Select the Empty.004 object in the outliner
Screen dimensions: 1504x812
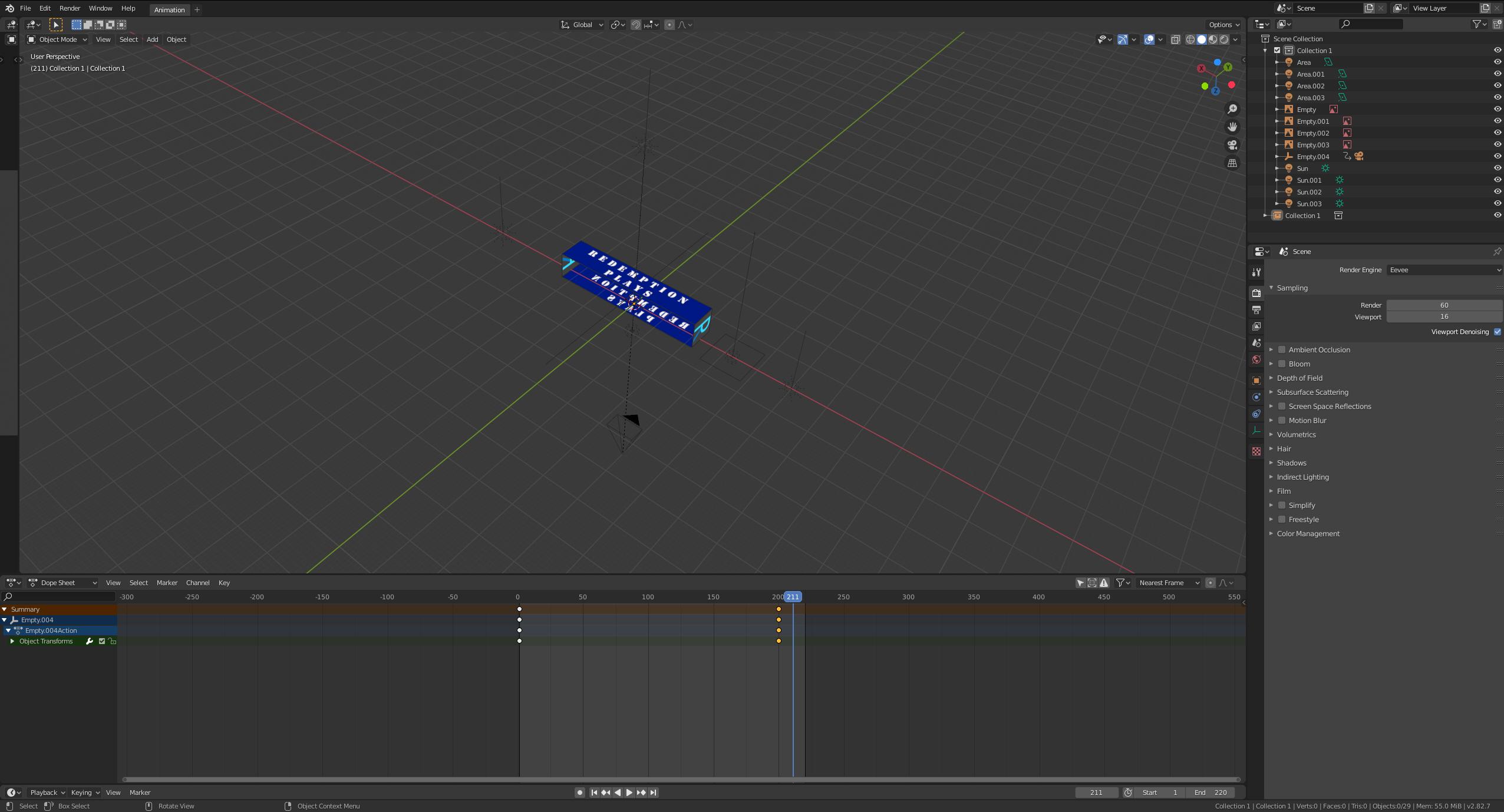coord(1312,156)
